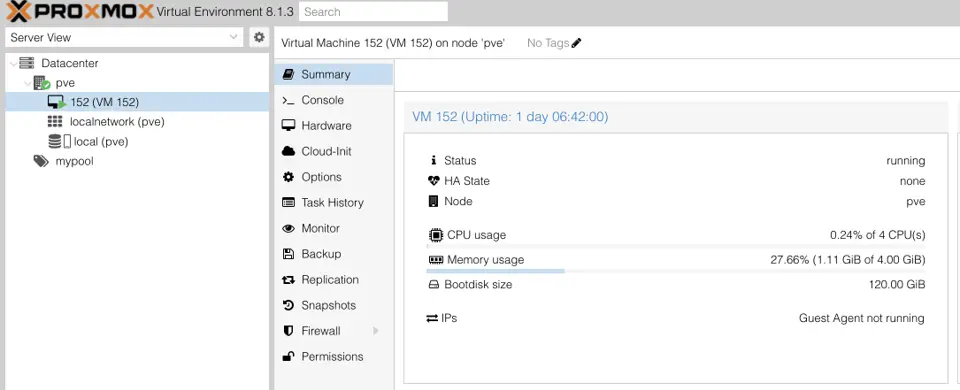Click the IPs exchange arrows icon
The height and width of the screenshot is (390, 960).
coord(432,318)
